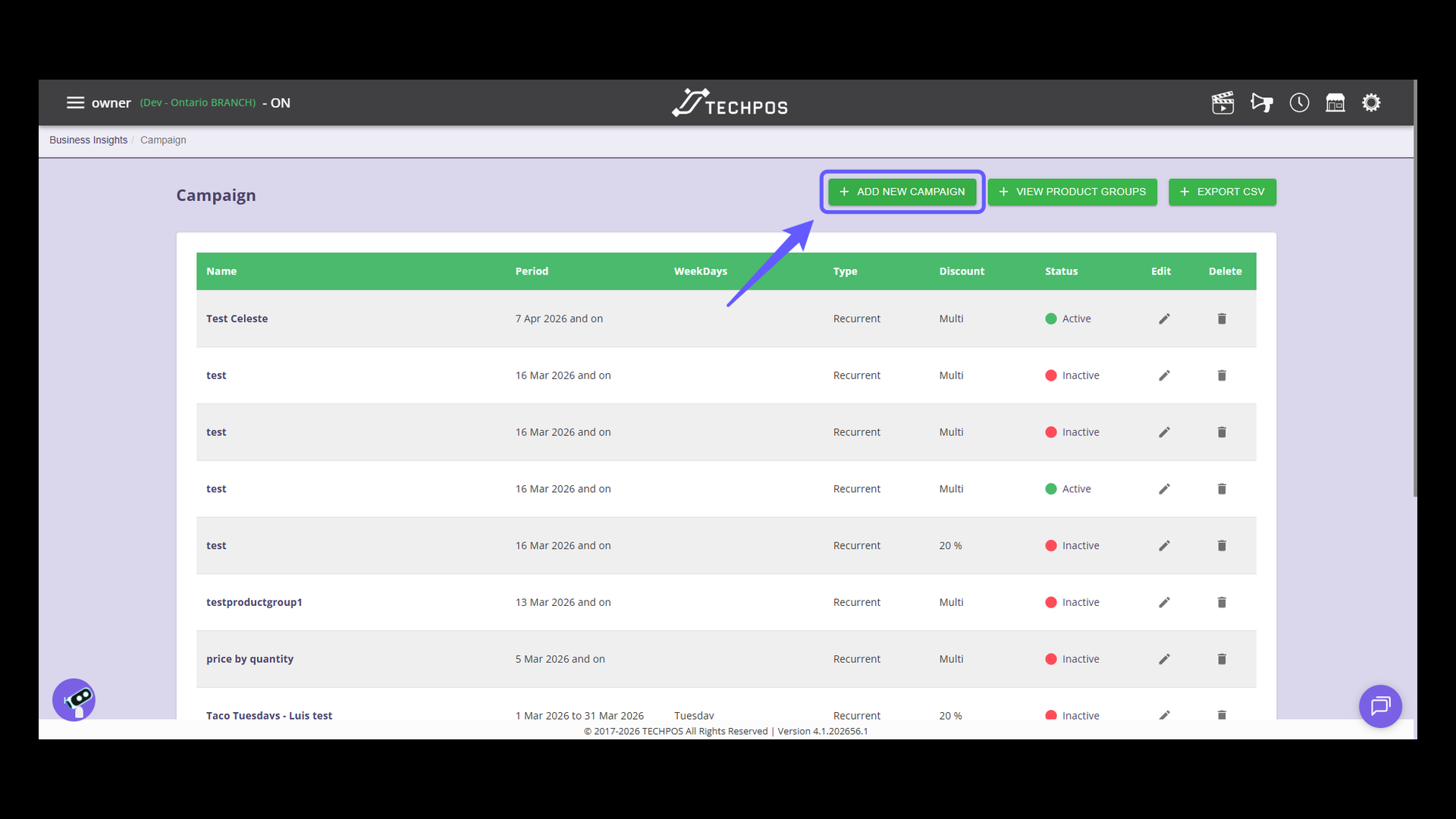Viewport: 1456px width, 819px height.
Task: Click the TECHPOS logo
Action: 730,102
